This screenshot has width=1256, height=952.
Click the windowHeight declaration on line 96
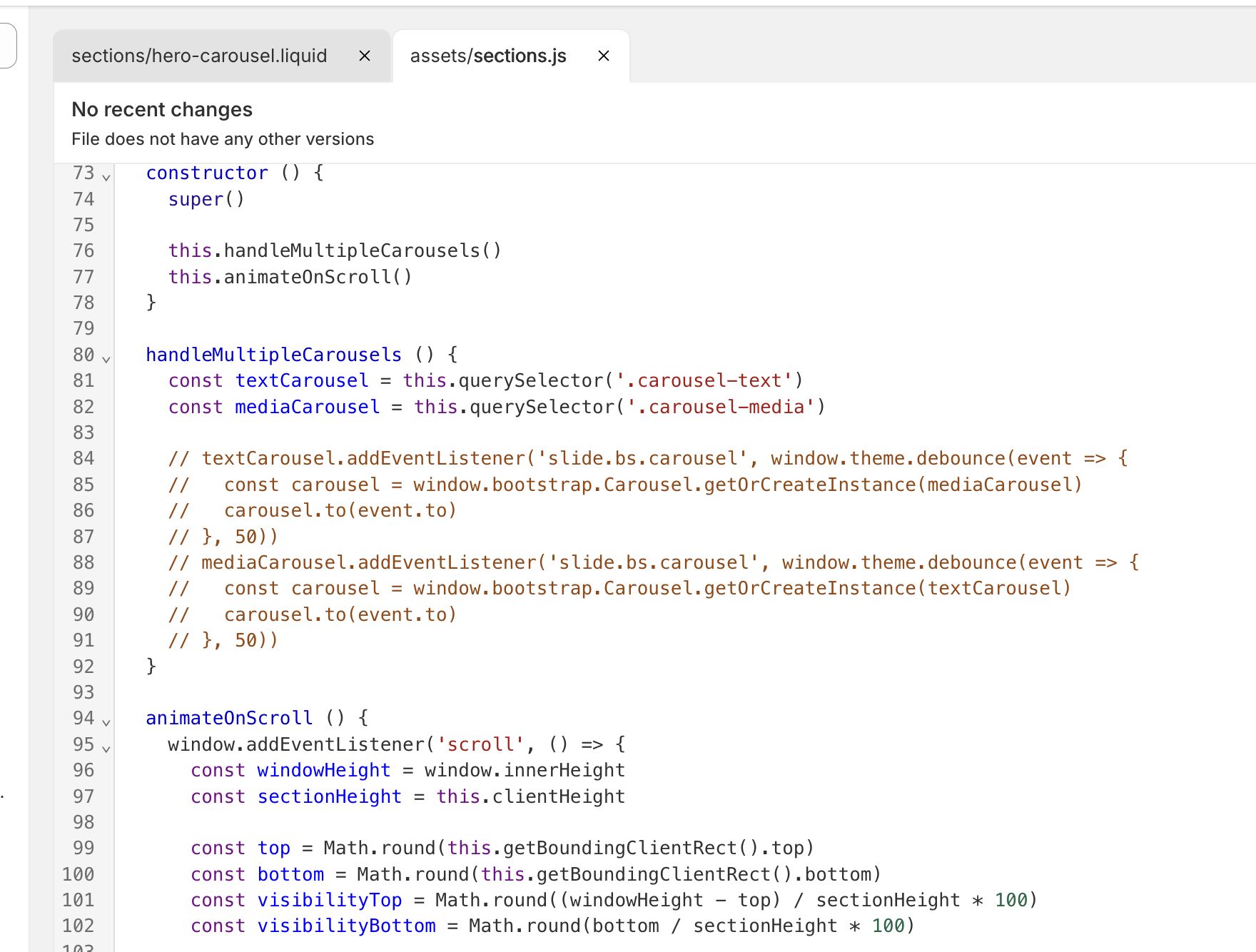[323, 770]
